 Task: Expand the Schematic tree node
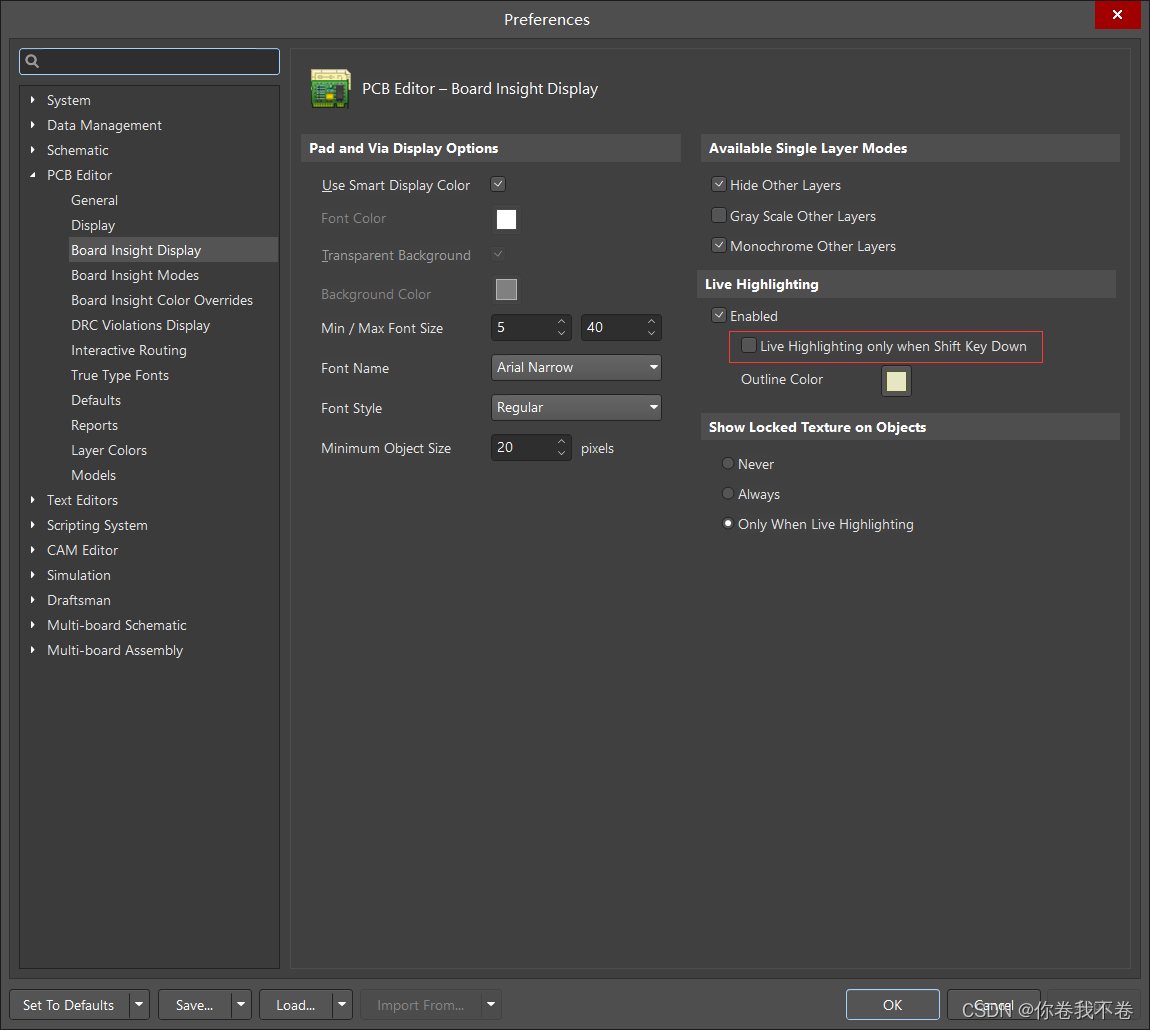(x=33, y=150)
